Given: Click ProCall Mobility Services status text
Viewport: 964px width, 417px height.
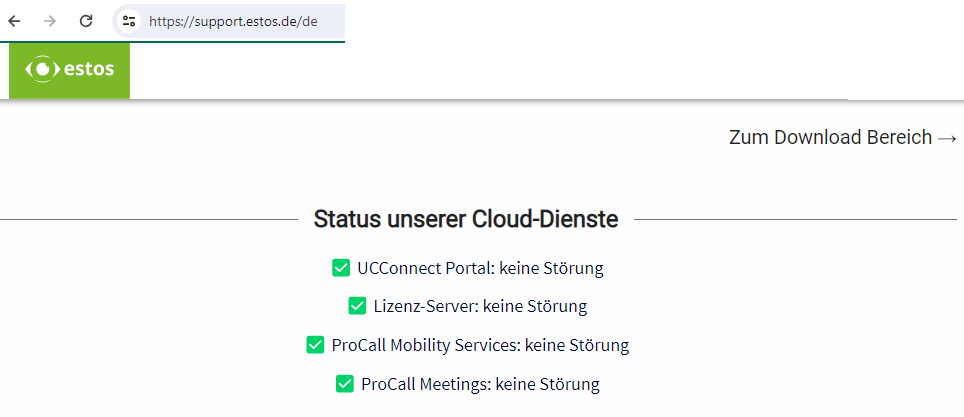Looking at the screenshot, I should click(480, 345).
